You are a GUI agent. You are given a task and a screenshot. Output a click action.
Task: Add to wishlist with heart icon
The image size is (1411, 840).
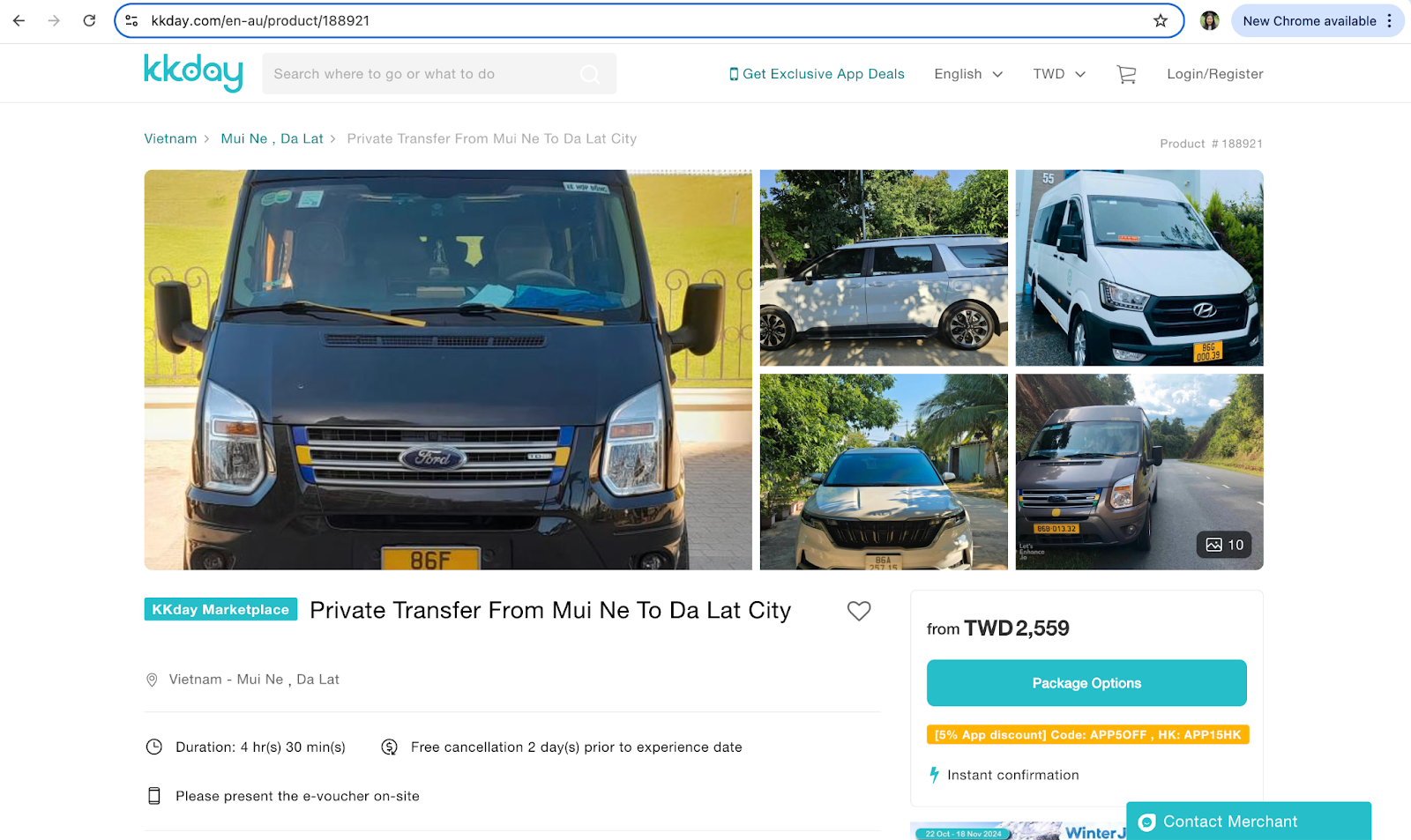859,611
